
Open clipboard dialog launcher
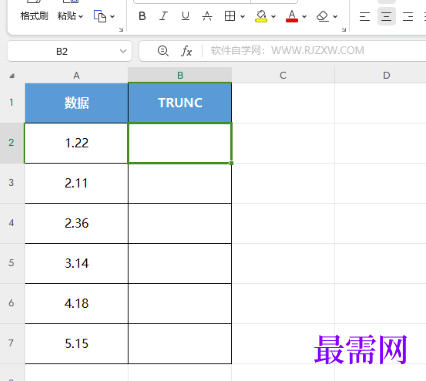121,30
